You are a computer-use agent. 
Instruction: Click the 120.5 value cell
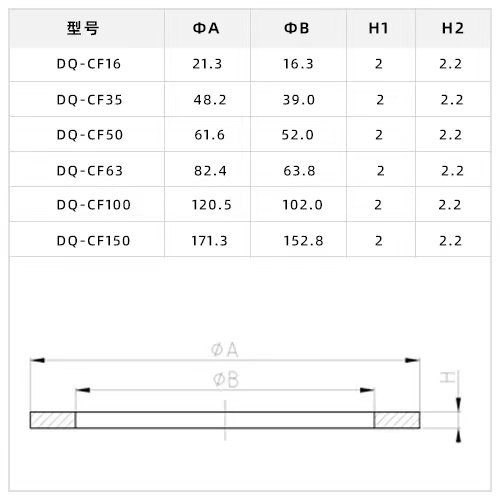click(x=211, y=205)
